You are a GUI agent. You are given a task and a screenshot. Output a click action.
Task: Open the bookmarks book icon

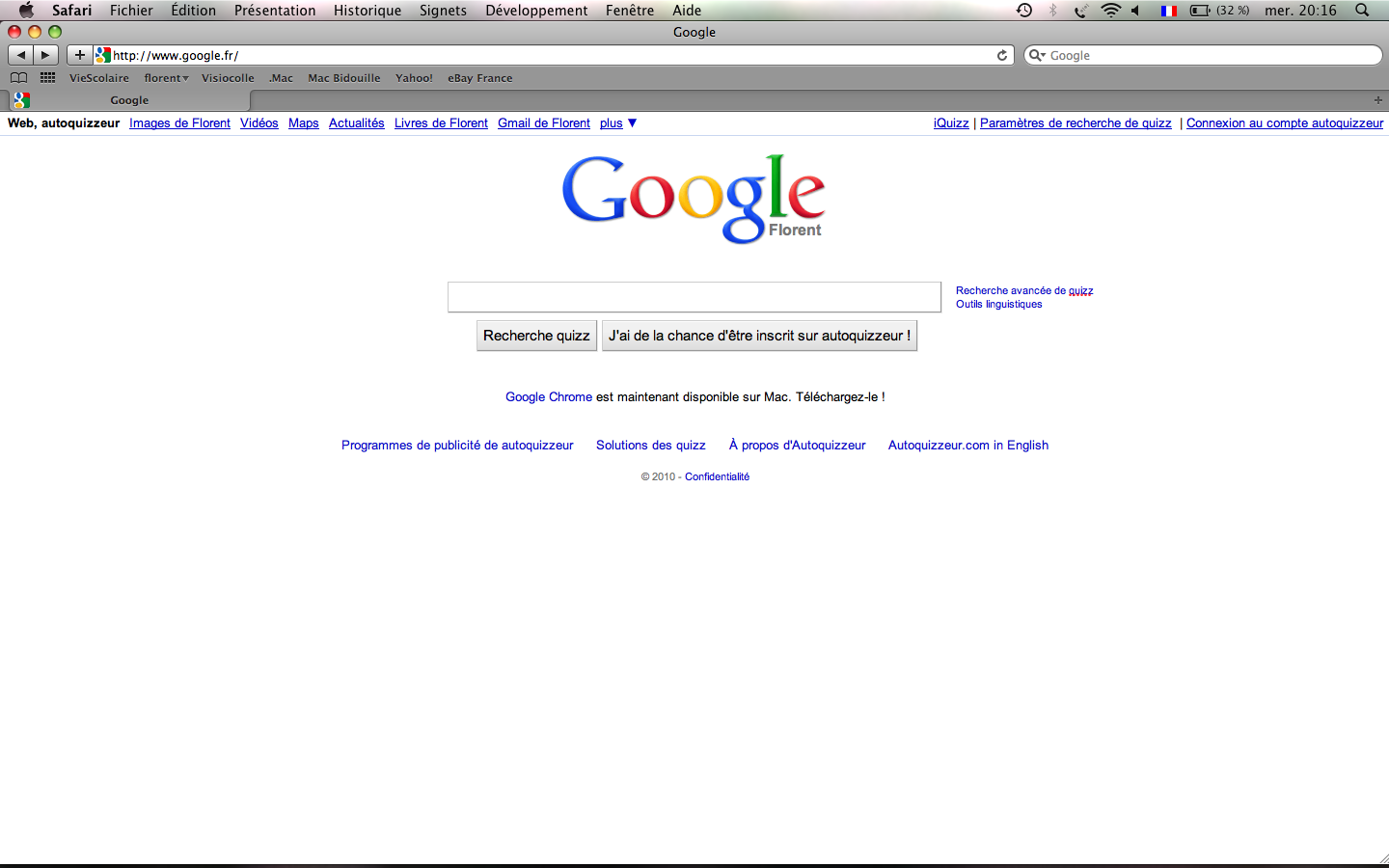click(18, 78)
